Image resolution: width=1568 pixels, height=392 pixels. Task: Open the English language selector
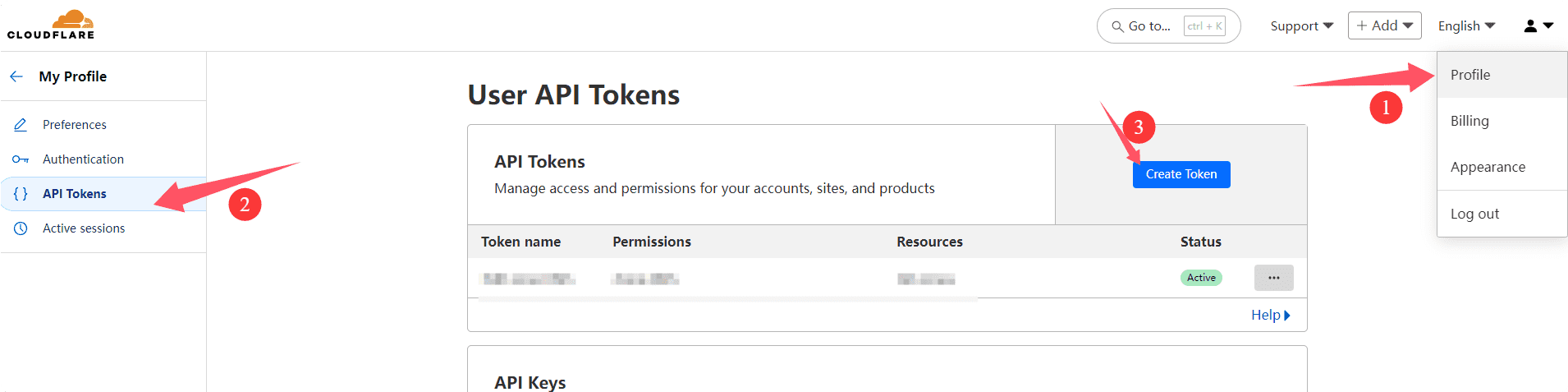1466,26
